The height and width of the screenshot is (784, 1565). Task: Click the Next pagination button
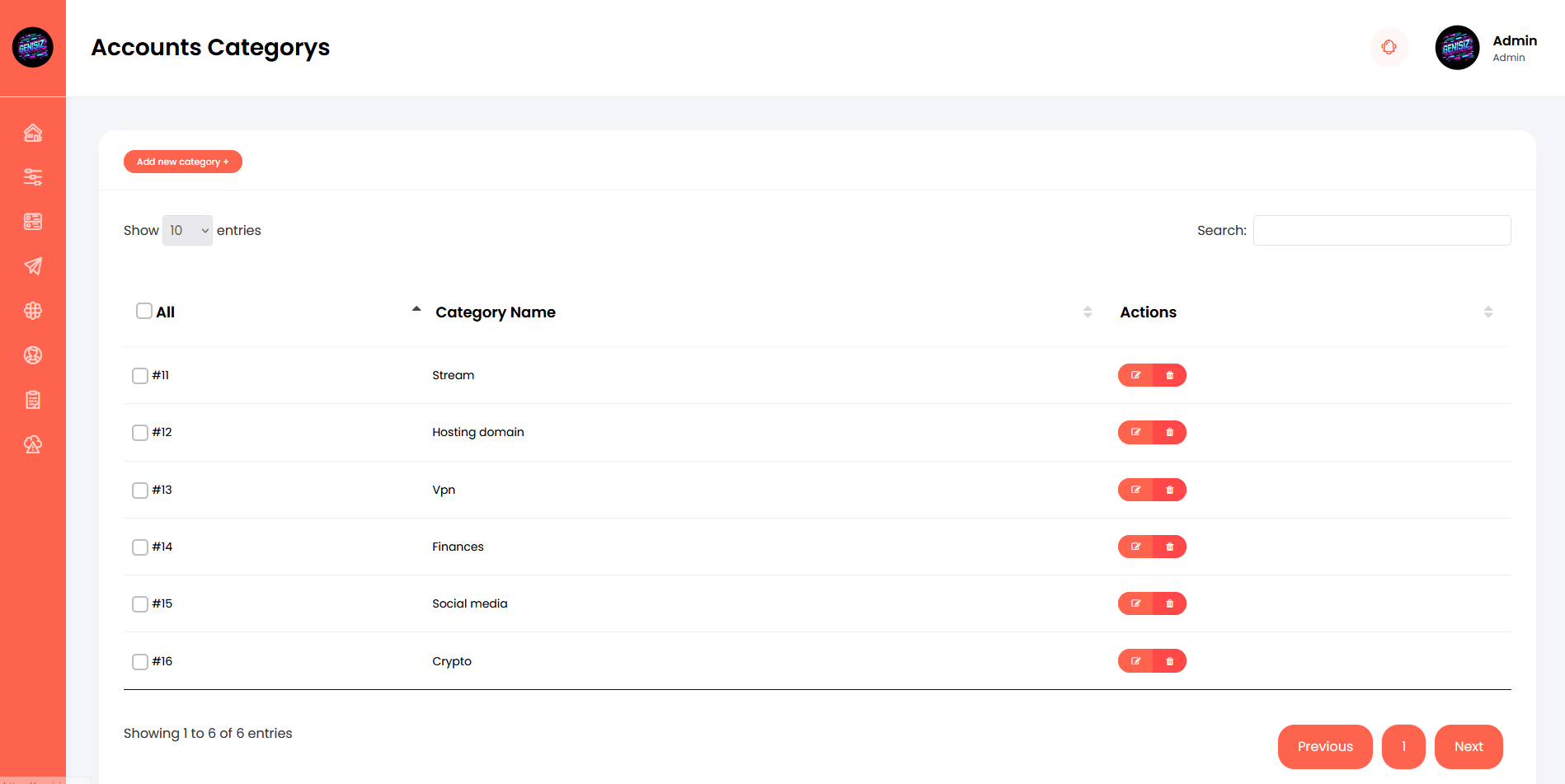coord(1469,747)
